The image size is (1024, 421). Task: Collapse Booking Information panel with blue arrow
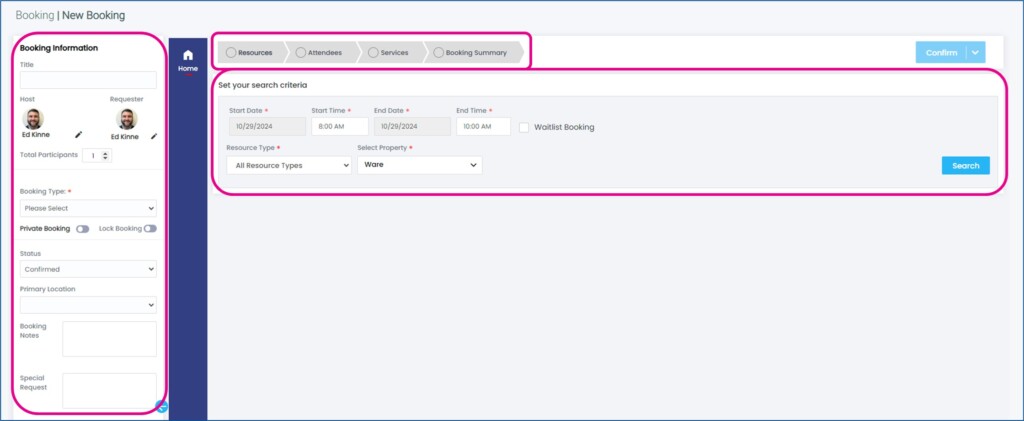pos(163,407)
